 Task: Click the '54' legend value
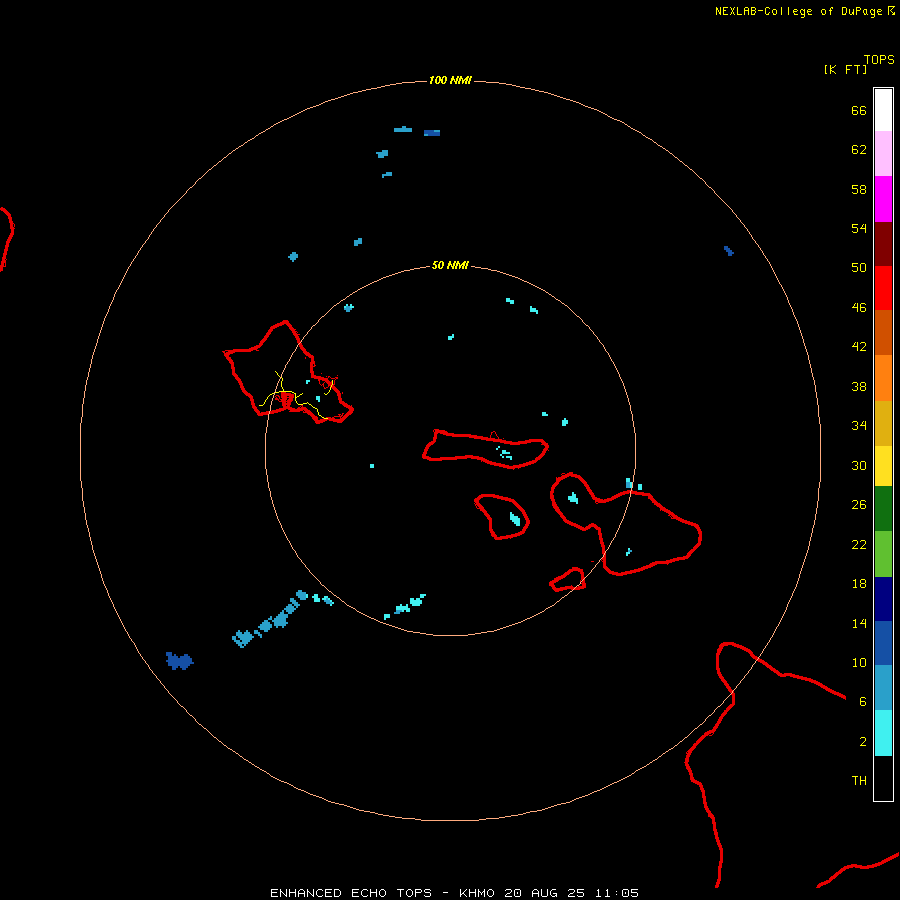pyautogui.click(x=859, y=228)
